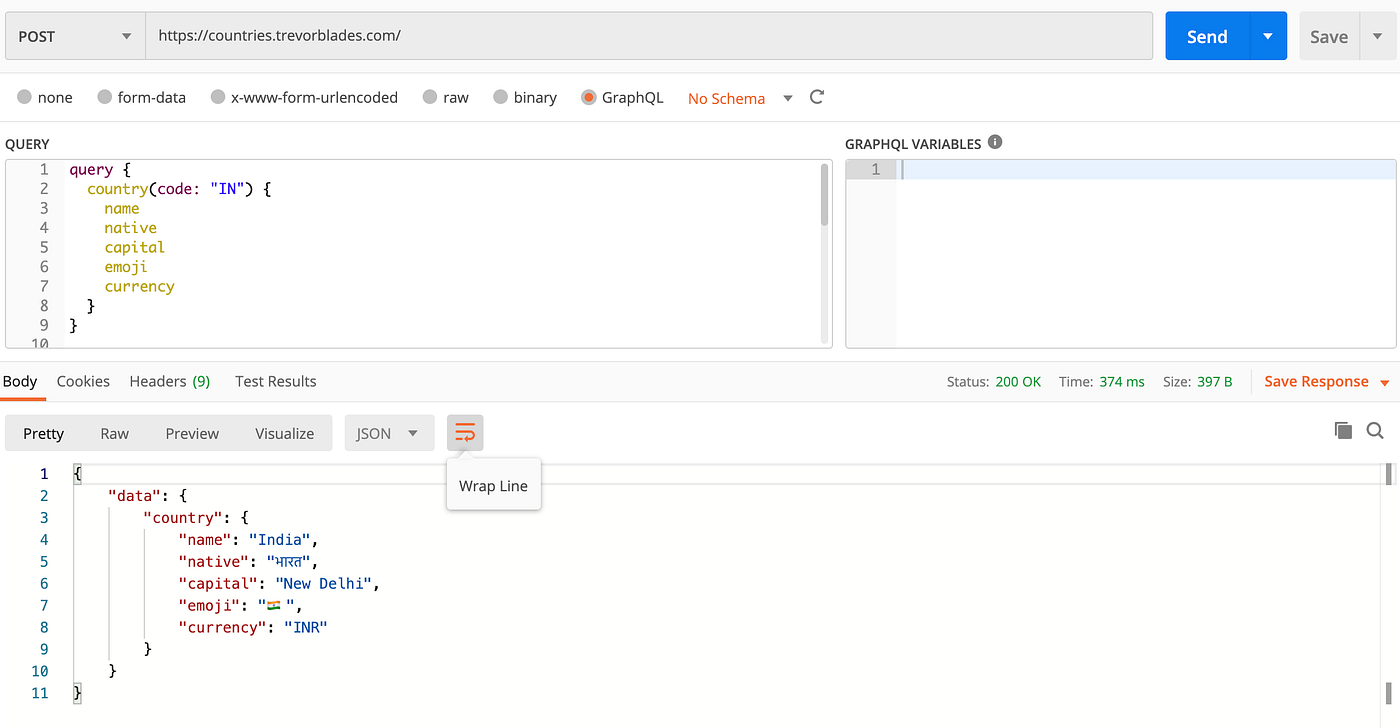Toggle the Wrap Line option
The width and height of the screenshot is (1400, 728).
[x=464, y=432]
